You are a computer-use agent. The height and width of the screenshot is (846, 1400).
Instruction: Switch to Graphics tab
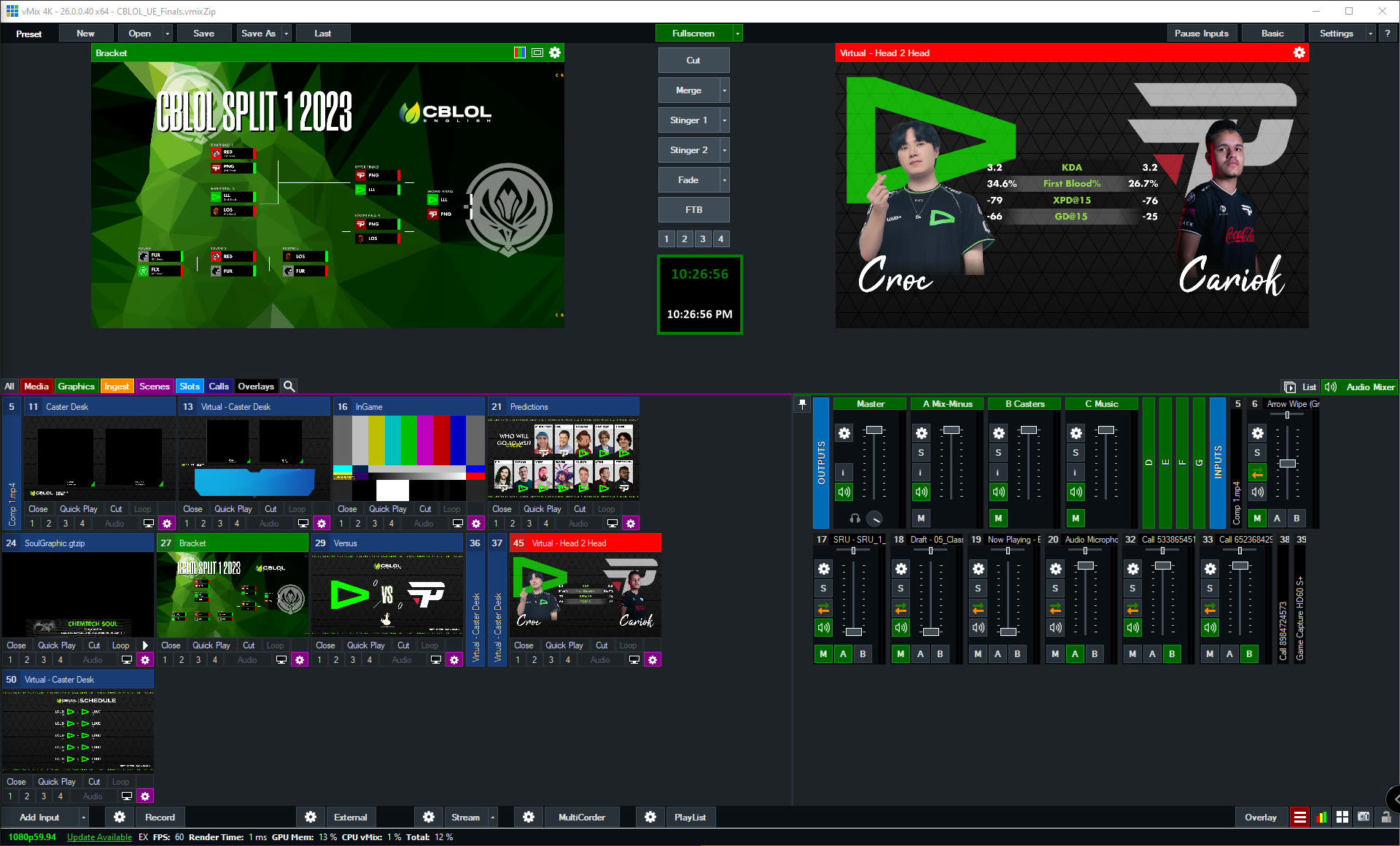(77, 387)
